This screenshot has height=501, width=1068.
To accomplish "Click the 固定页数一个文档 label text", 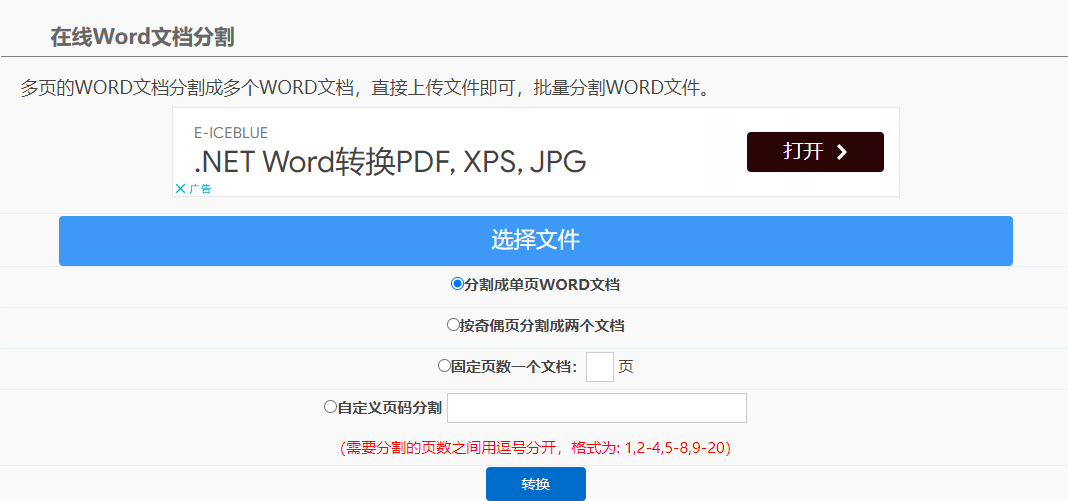I will coord(514,367).
